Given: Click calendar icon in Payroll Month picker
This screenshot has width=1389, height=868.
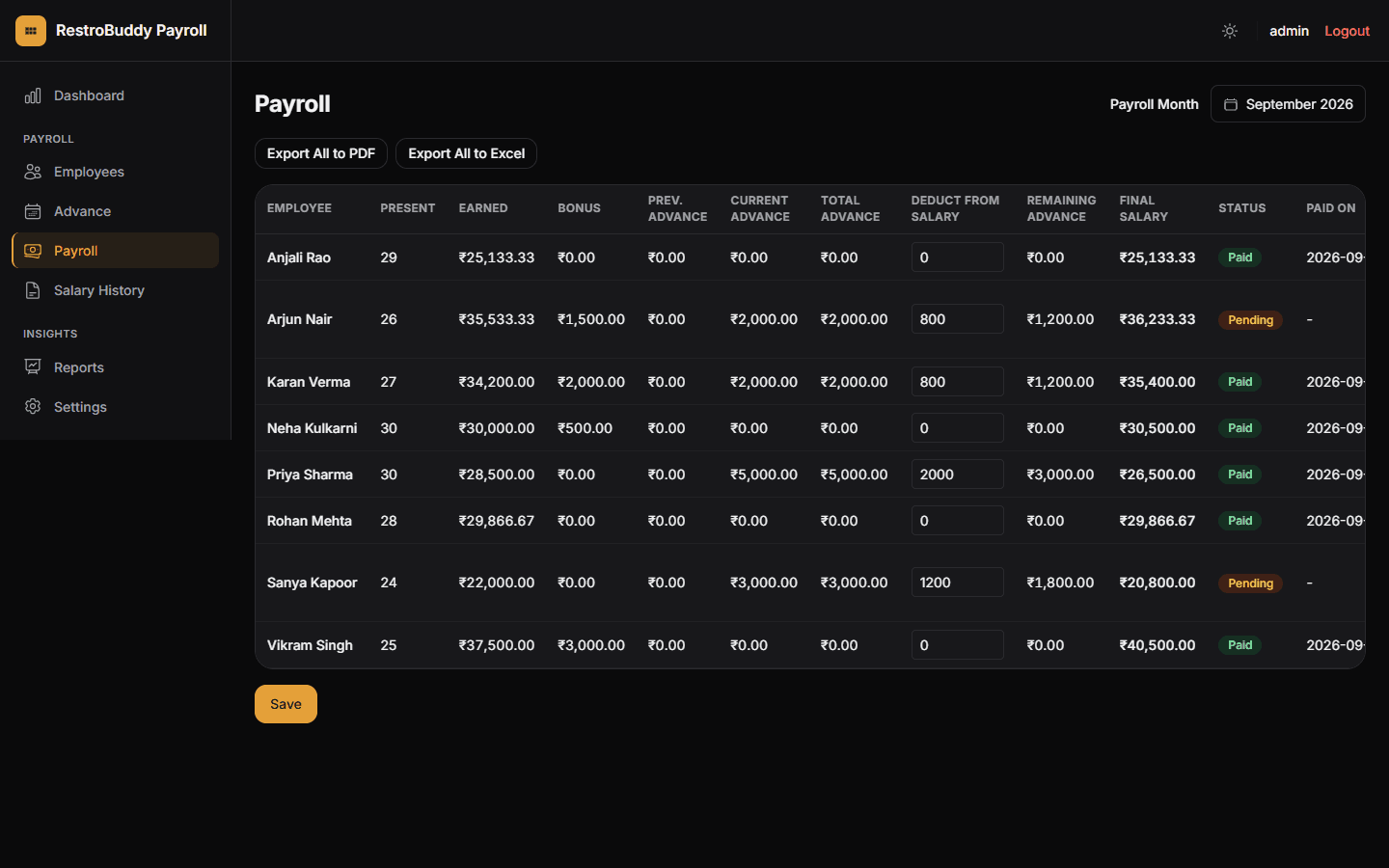Looking at the screenshot, I should (x=1231, y=104).
